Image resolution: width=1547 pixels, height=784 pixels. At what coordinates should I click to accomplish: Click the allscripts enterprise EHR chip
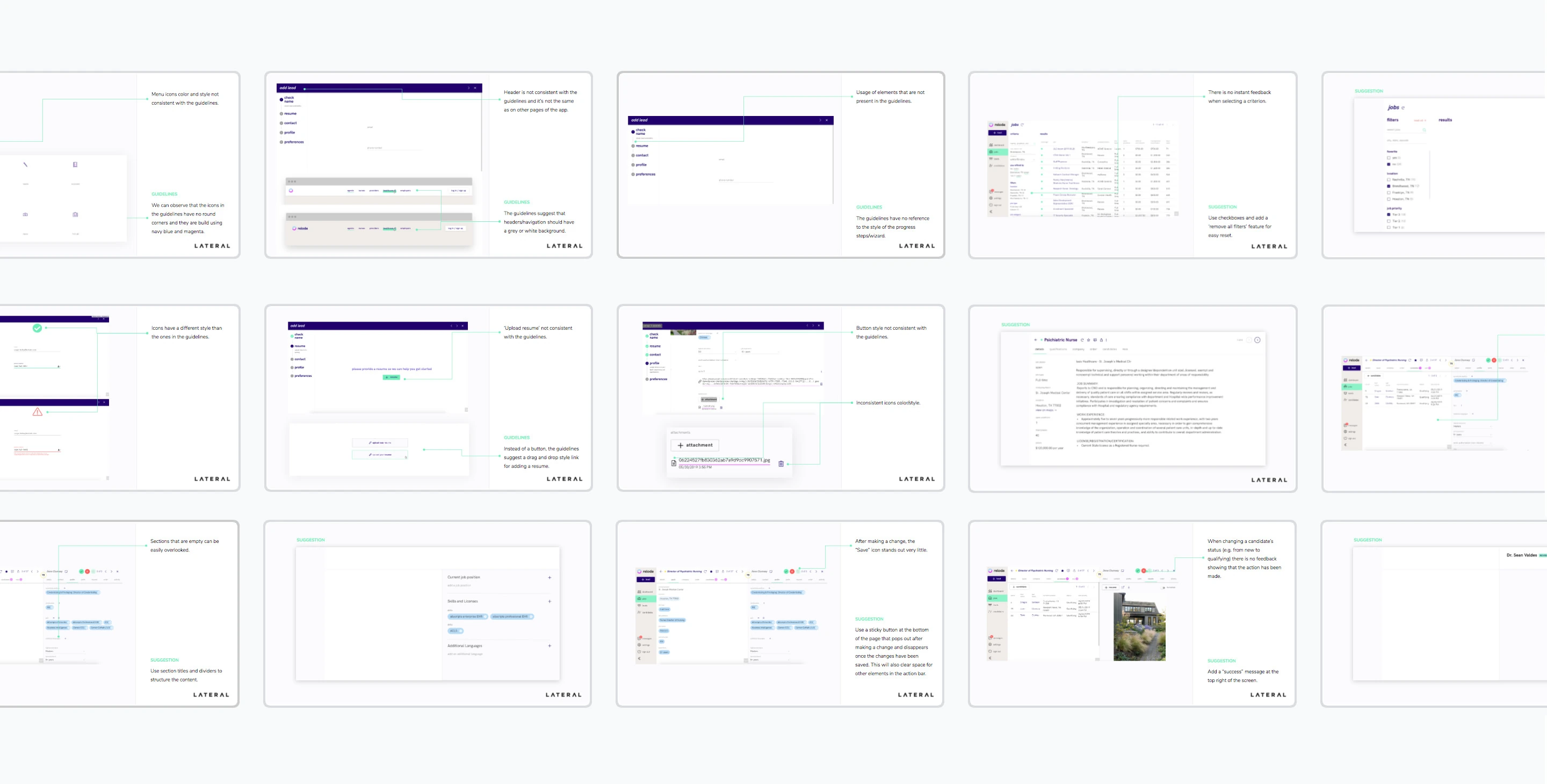click(468, 617)
